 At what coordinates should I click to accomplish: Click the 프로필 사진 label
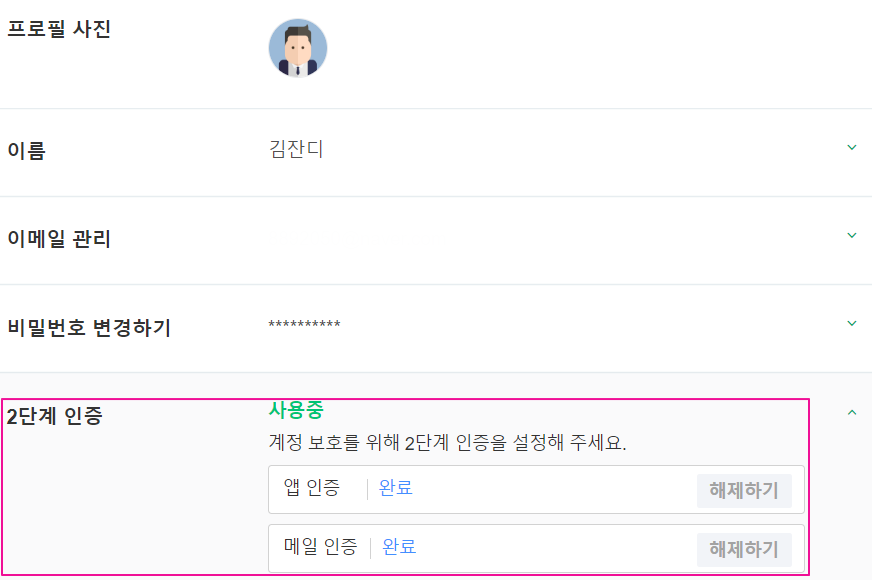point(59,29)
